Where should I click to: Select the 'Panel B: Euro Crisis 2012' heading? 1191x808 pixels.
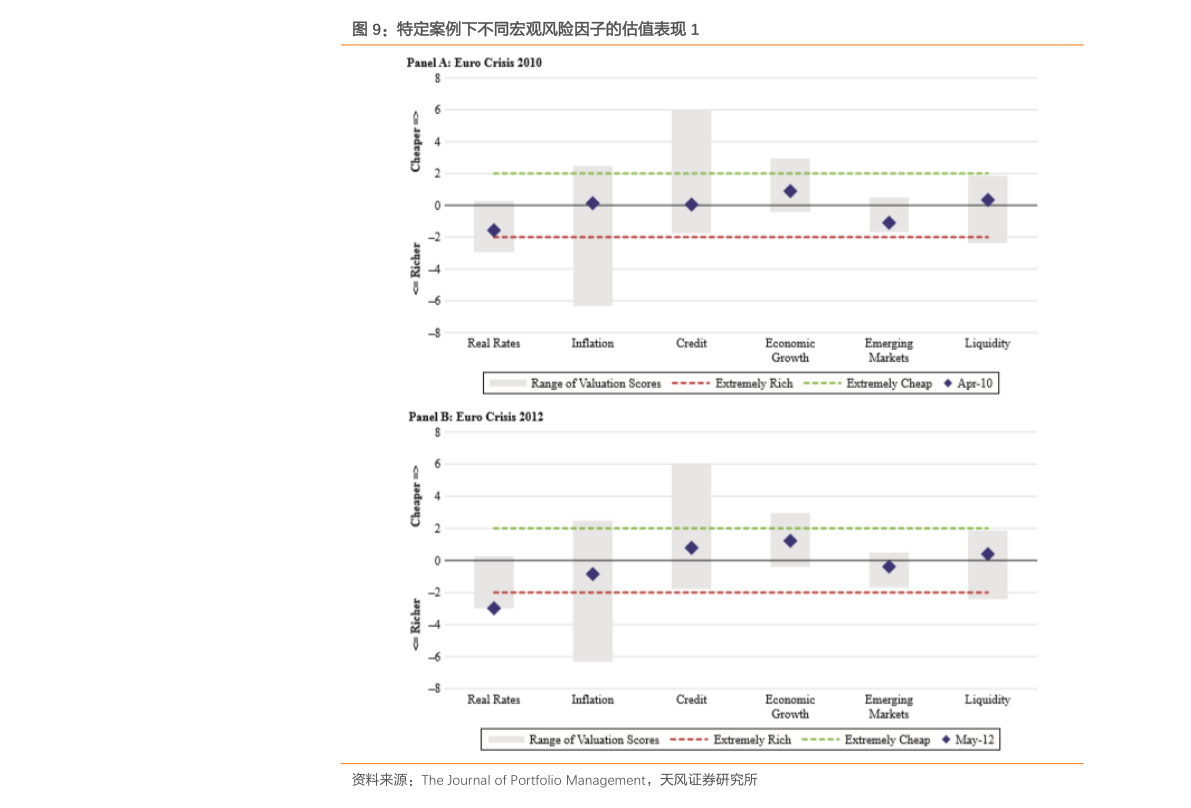[475, 417]
